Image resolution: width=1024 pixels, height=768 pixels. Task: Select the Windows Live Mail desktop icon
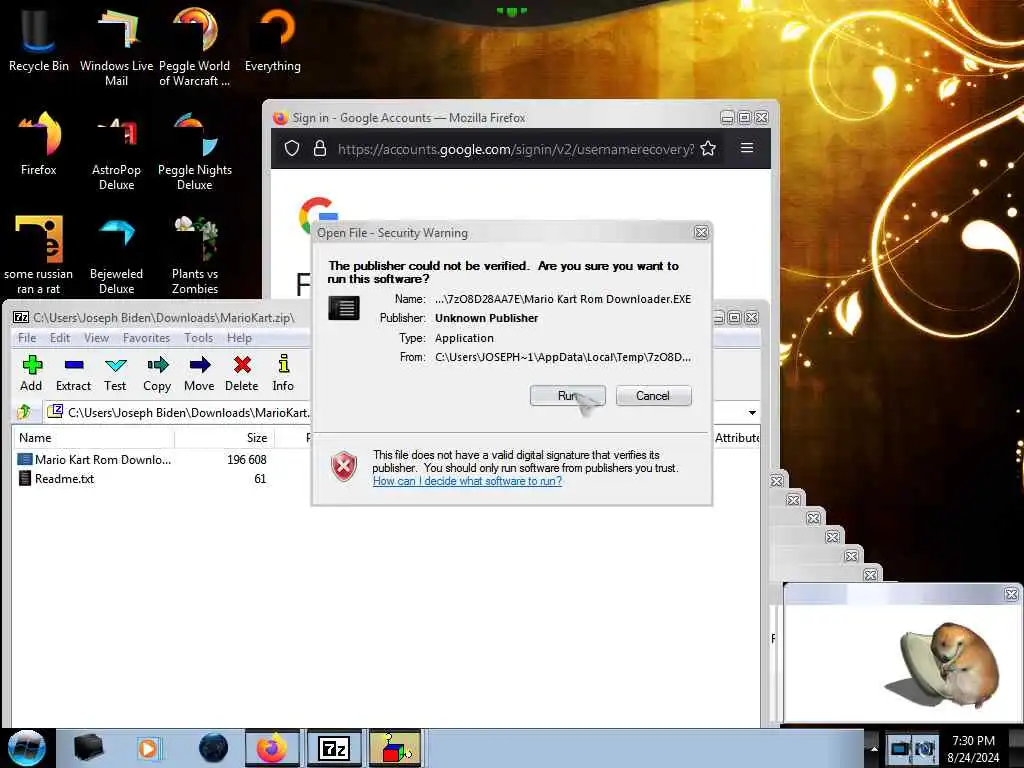click(x=116, y=48)
